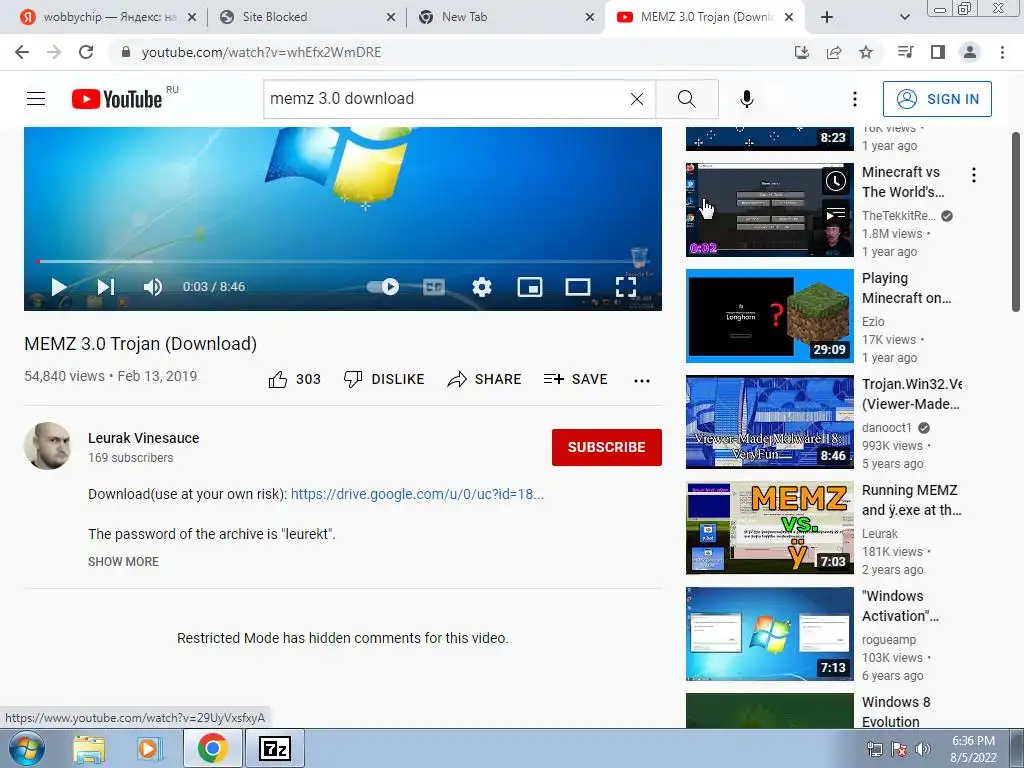Open Leurak Vinesauce channel avatar

[x=48, y=446]
